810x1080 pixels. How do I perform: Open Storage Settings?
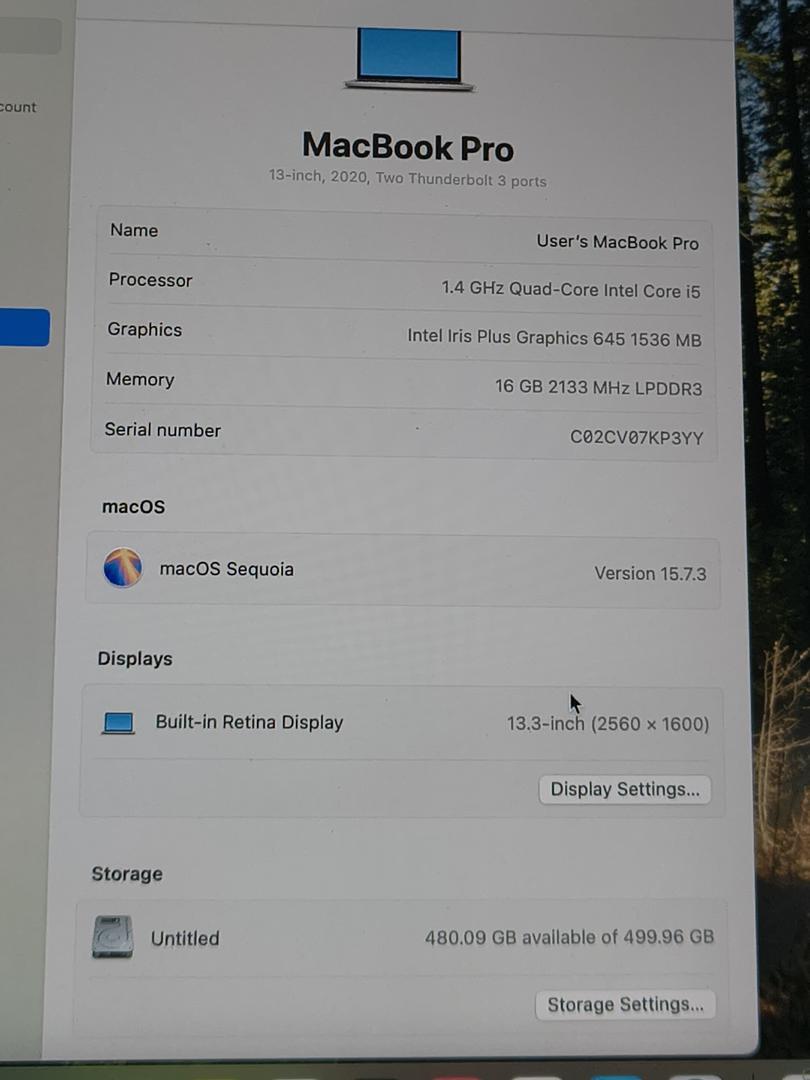625,1004
